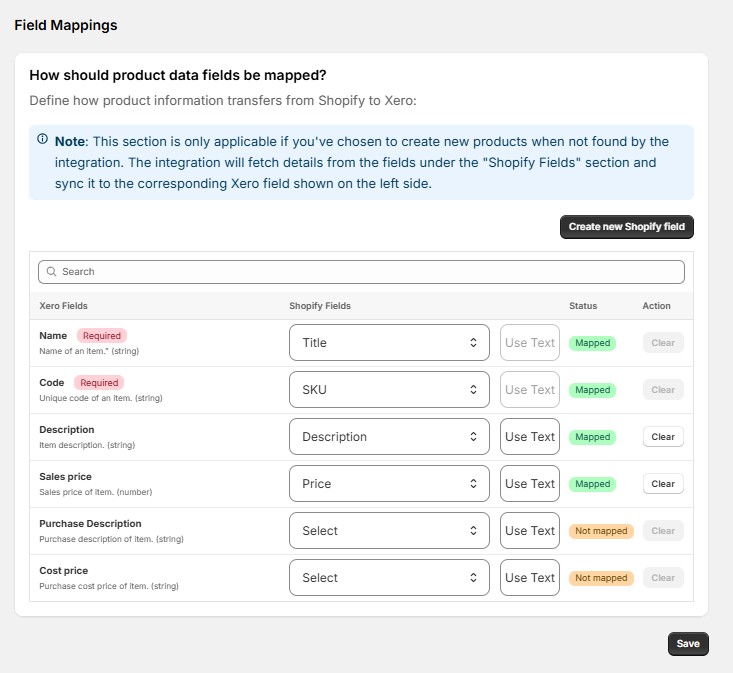
Task: Click Clear in Purchase Description row
Action: click(x=663, y=530)
